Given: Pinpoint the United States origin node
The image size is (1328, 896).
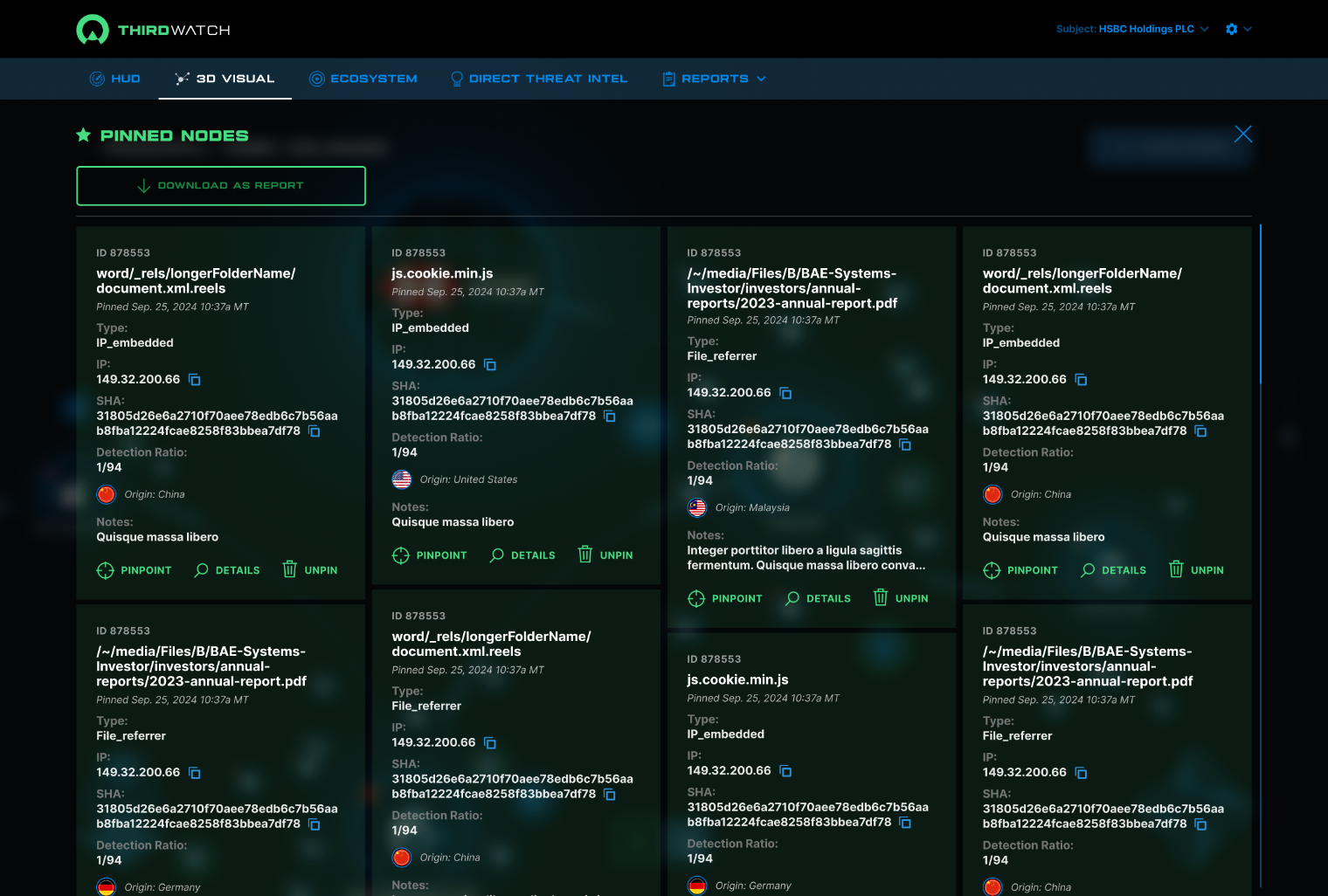Looking at the screenshot, I should (x=430, y=555).
